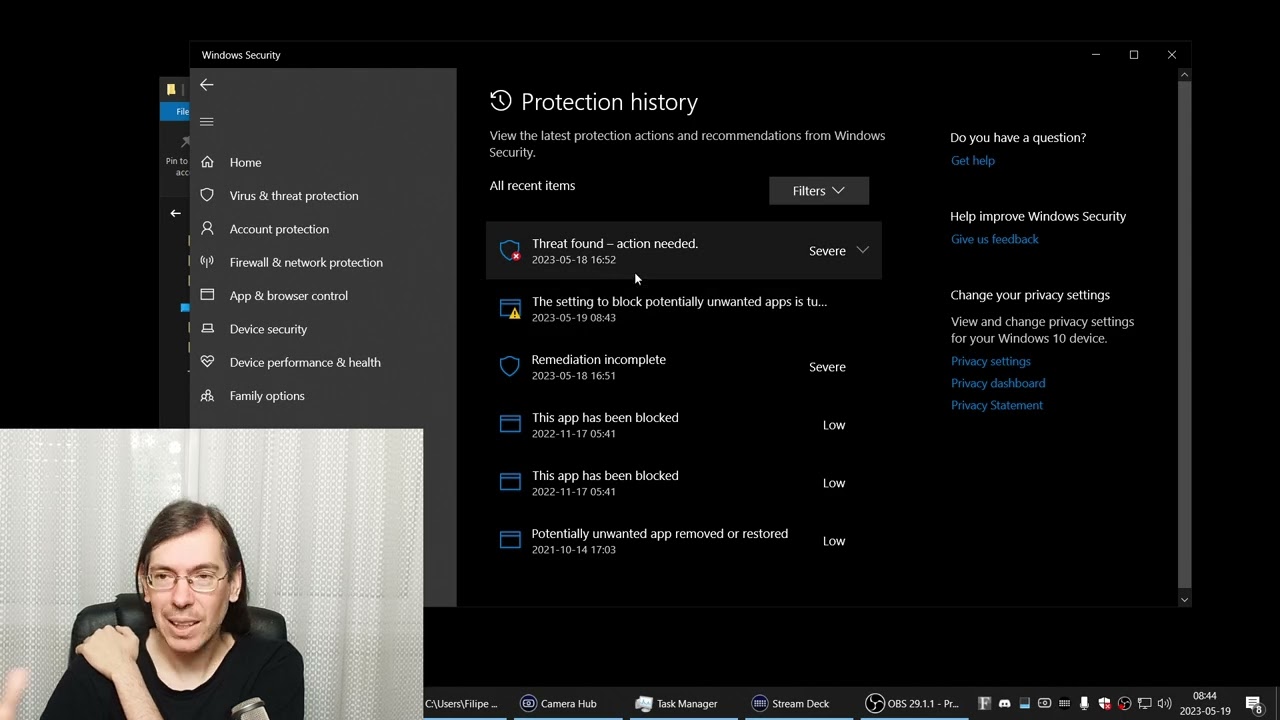Click the "2023-05-19 08:43" timestamp
The width and height of the screenshot is (1280, 720).
pos(574,318)
